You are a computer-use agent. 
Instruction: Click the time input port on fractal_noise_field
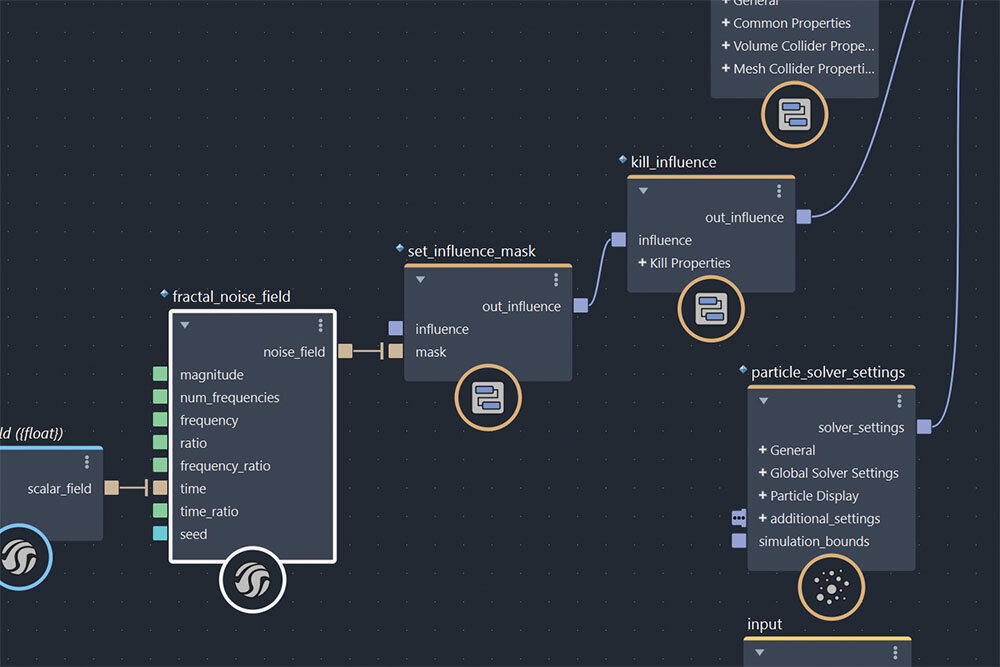160,488
